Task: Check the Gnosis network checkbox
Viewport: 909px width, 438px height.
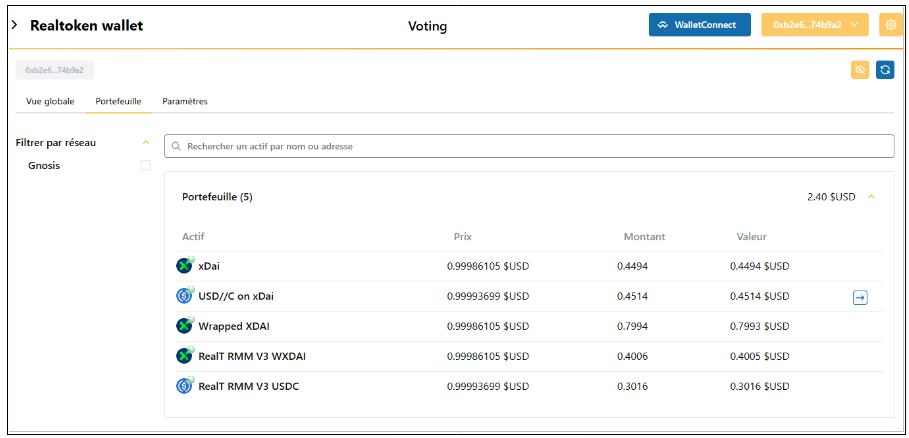Action: (146, 166)
